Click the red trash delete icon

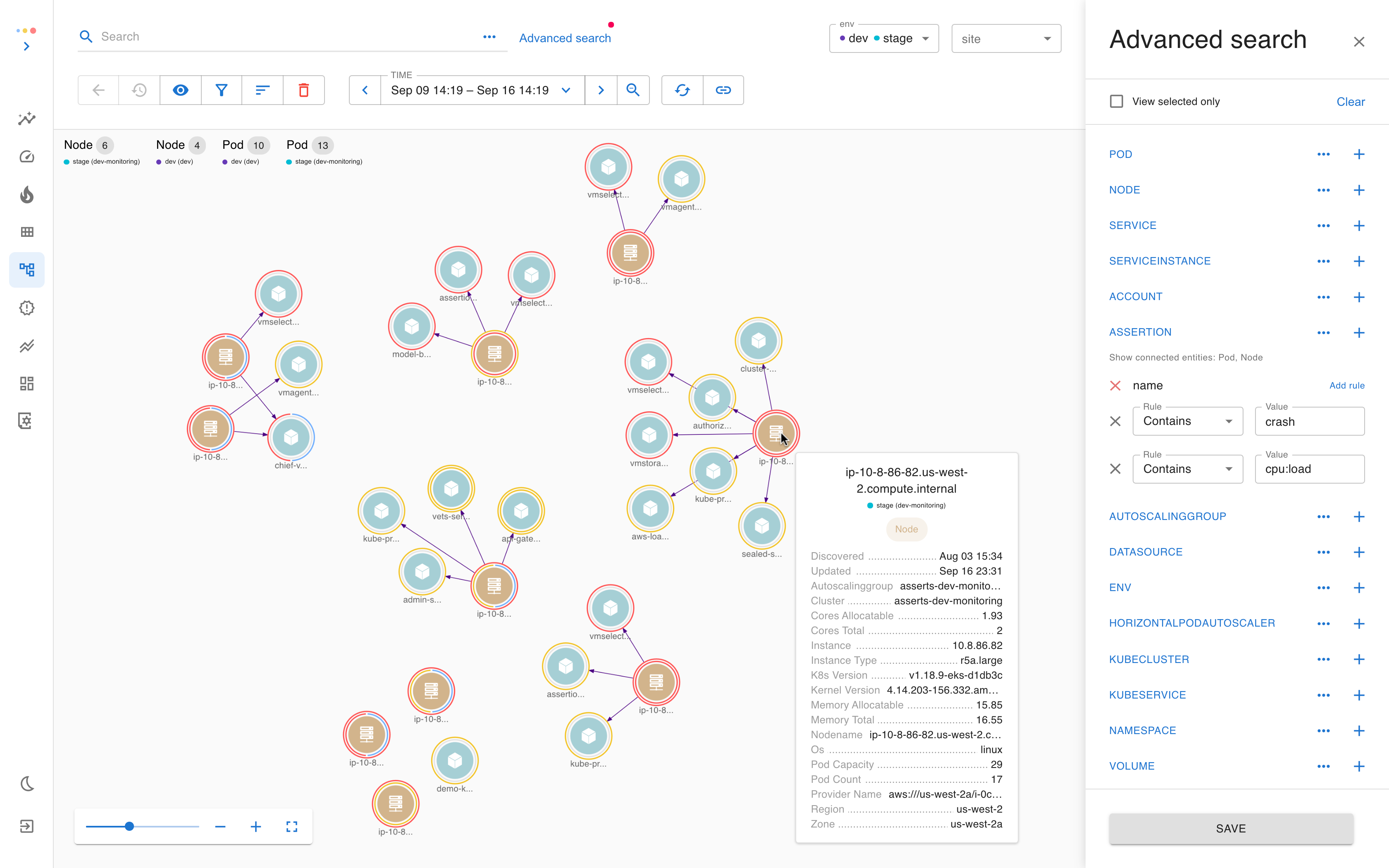pyautogui.click(x=303, y=90)
